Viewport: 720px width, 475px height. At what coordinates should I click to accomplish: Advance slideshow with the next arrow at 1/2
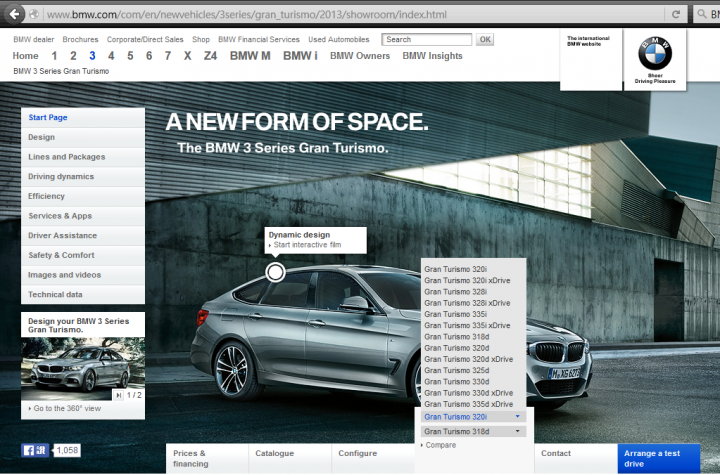118,395
